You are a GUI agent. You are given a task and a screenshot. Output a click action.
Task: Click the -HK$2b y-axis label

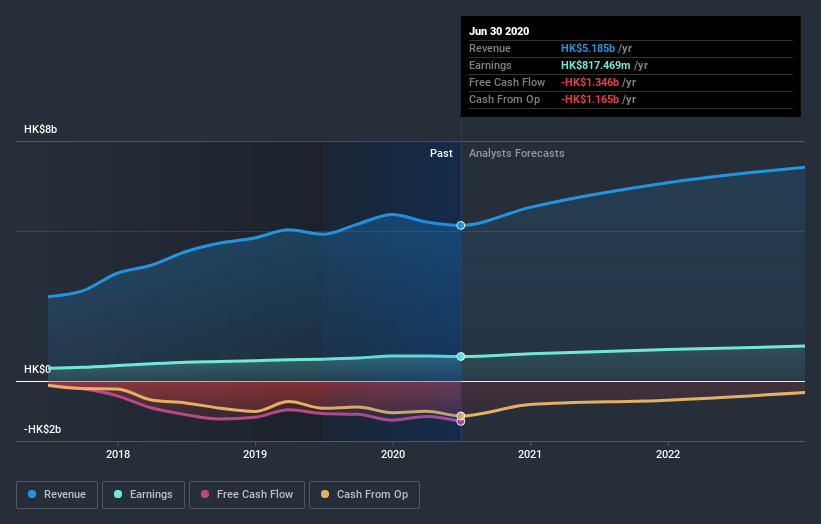pos(42,429)
